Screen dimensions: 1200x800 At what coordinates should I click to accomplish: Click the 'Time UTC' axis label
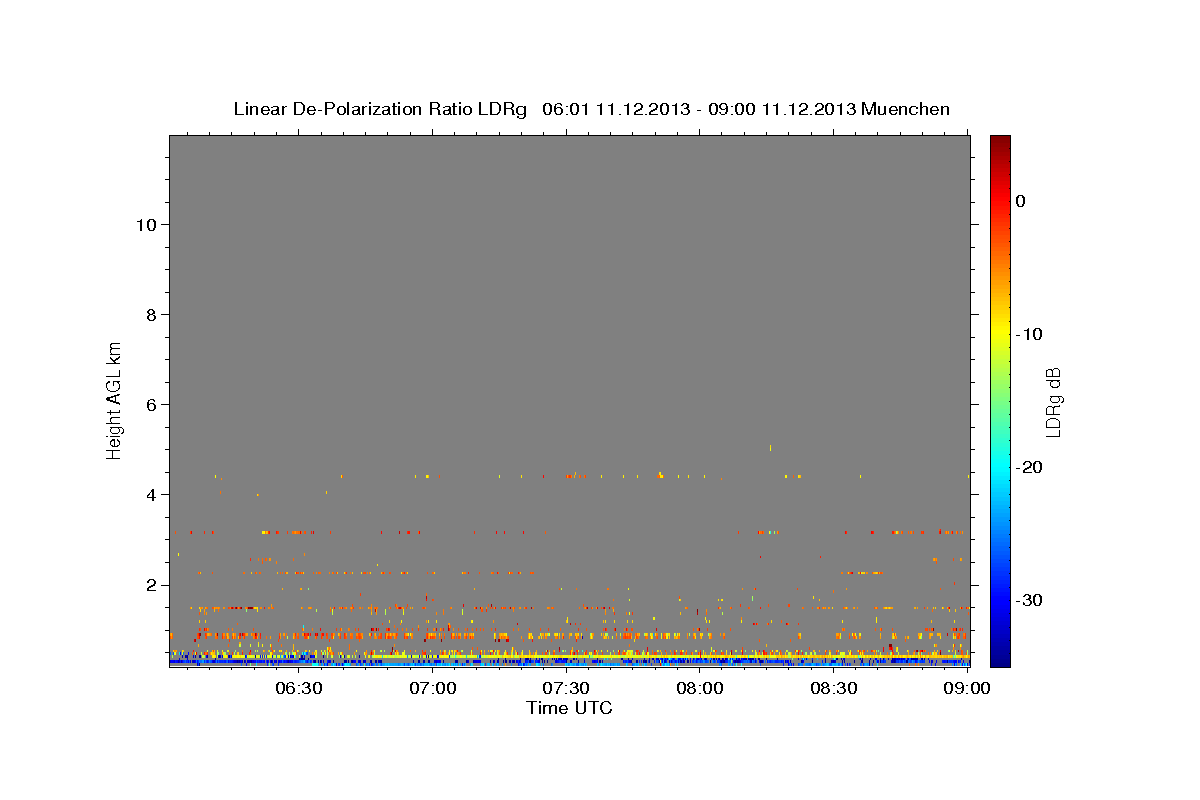click(569, 708)
